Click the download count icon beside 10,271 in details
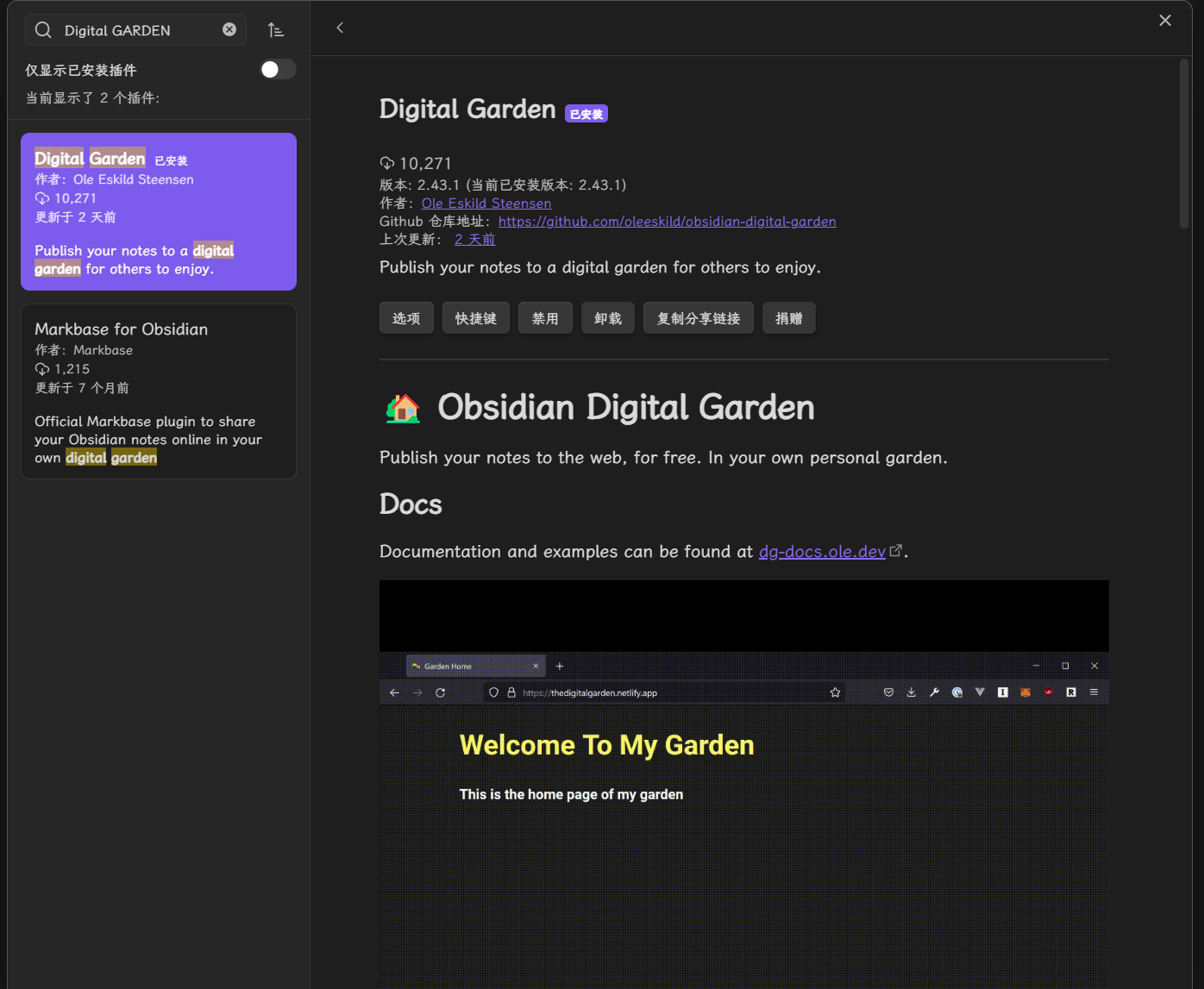Image resolution: width=1204 pixels, height=989 pixels. tap(387, 163)
